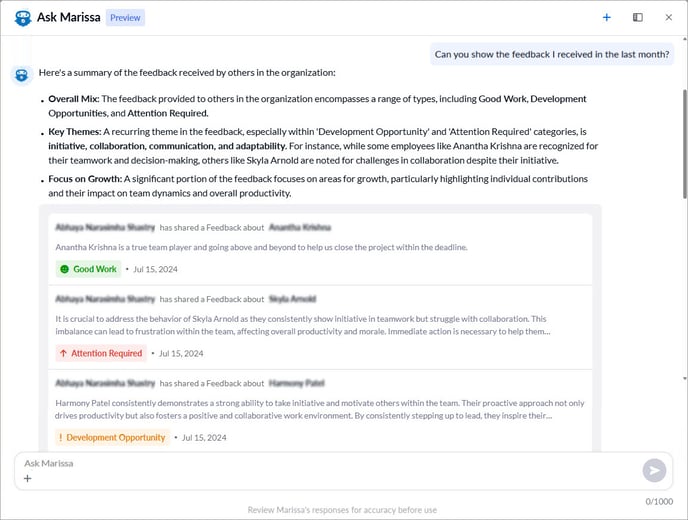Click the red arrow Attention Required icon

pyautogui.click(x=64, y=353)
